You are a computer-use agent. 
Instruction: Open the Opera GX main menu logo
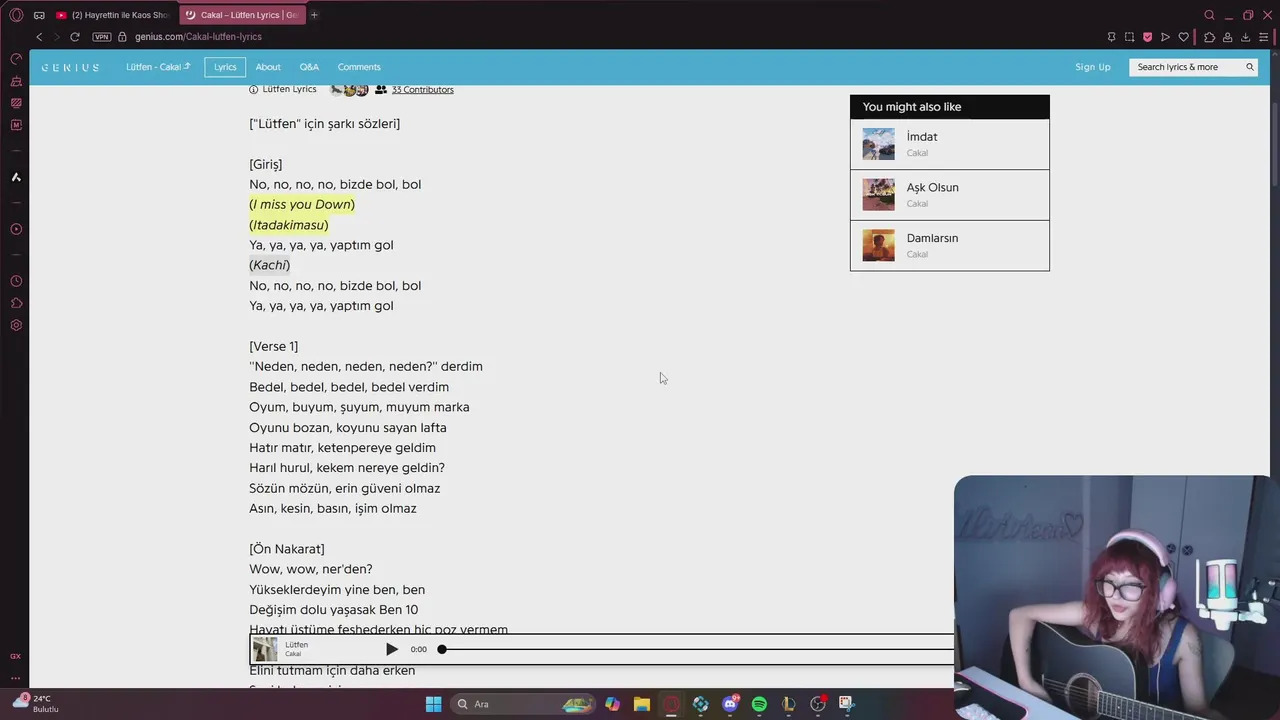(x=16, y=15)
